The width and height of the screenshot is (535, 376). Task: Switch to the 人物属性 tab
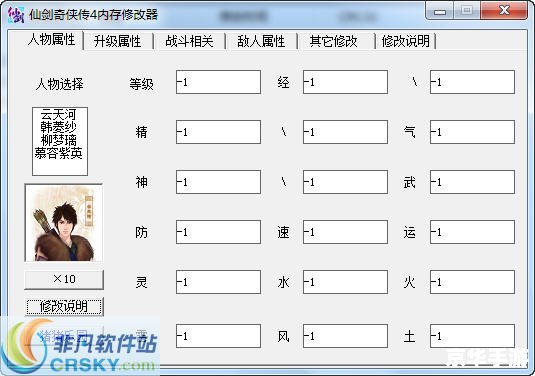coord(51,40)
